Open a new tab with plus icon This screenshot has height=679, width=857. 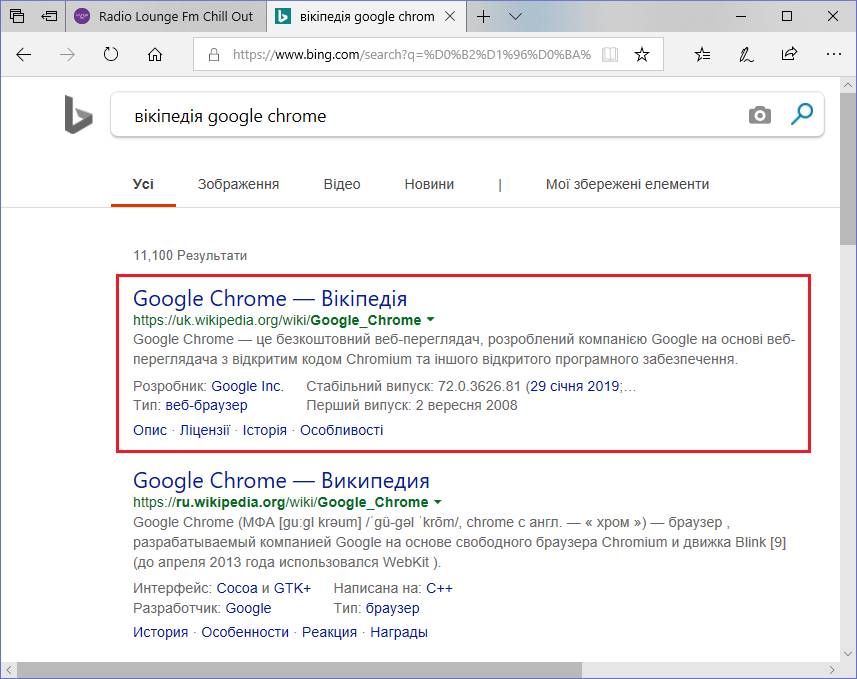coord(483,16)
